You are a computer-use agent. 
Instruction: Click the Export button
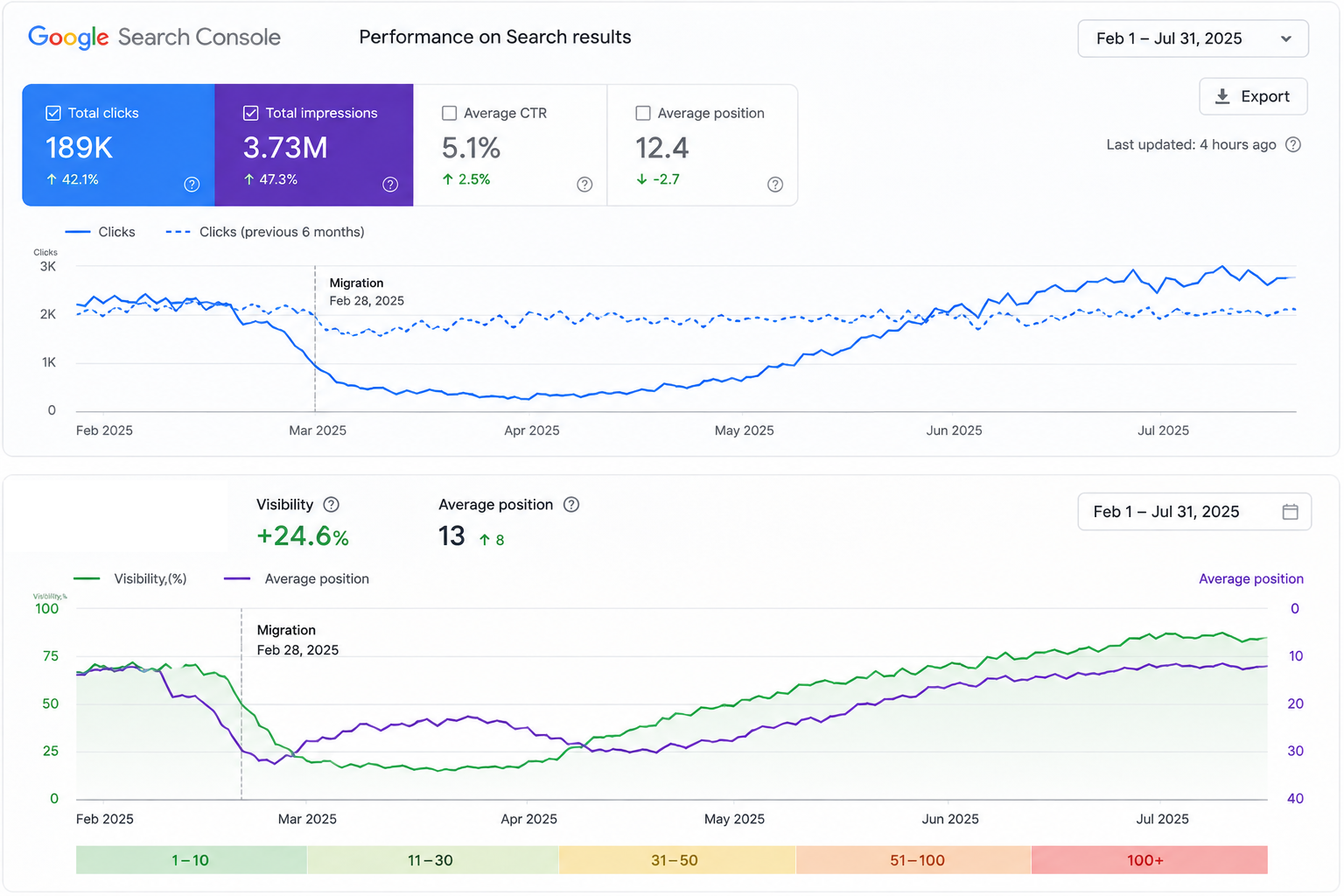click(1253, 96)
